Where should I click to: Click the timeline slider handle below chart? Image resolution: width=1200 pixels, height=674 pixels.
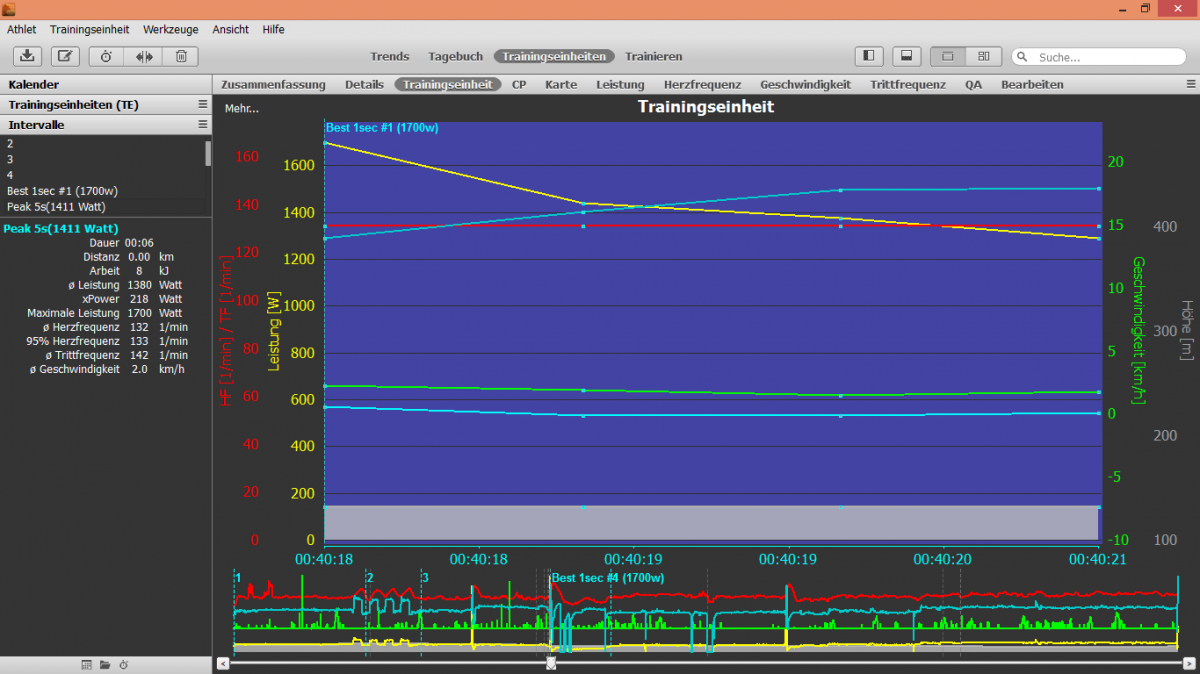click(x=550, y=662)
